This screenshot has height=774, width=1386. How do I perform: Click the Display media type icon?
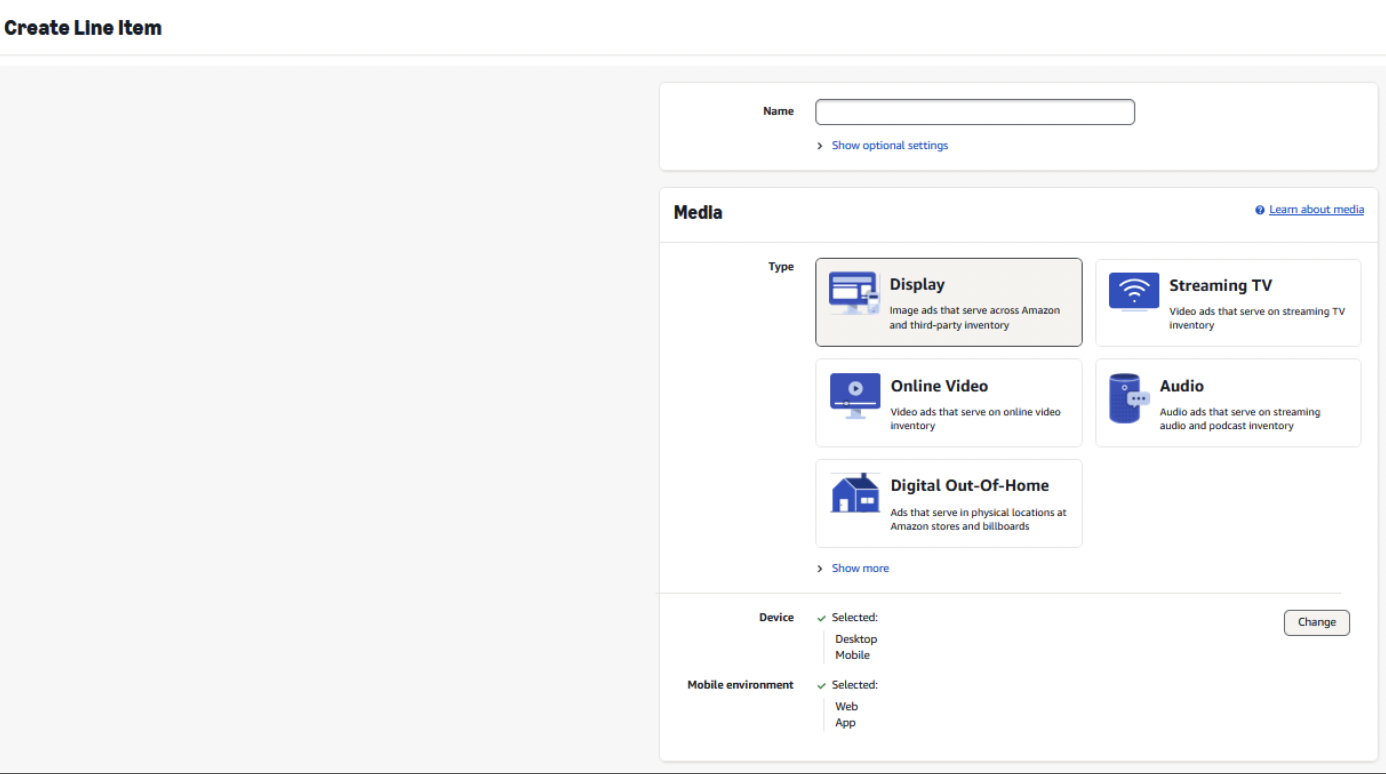[854, 293]
